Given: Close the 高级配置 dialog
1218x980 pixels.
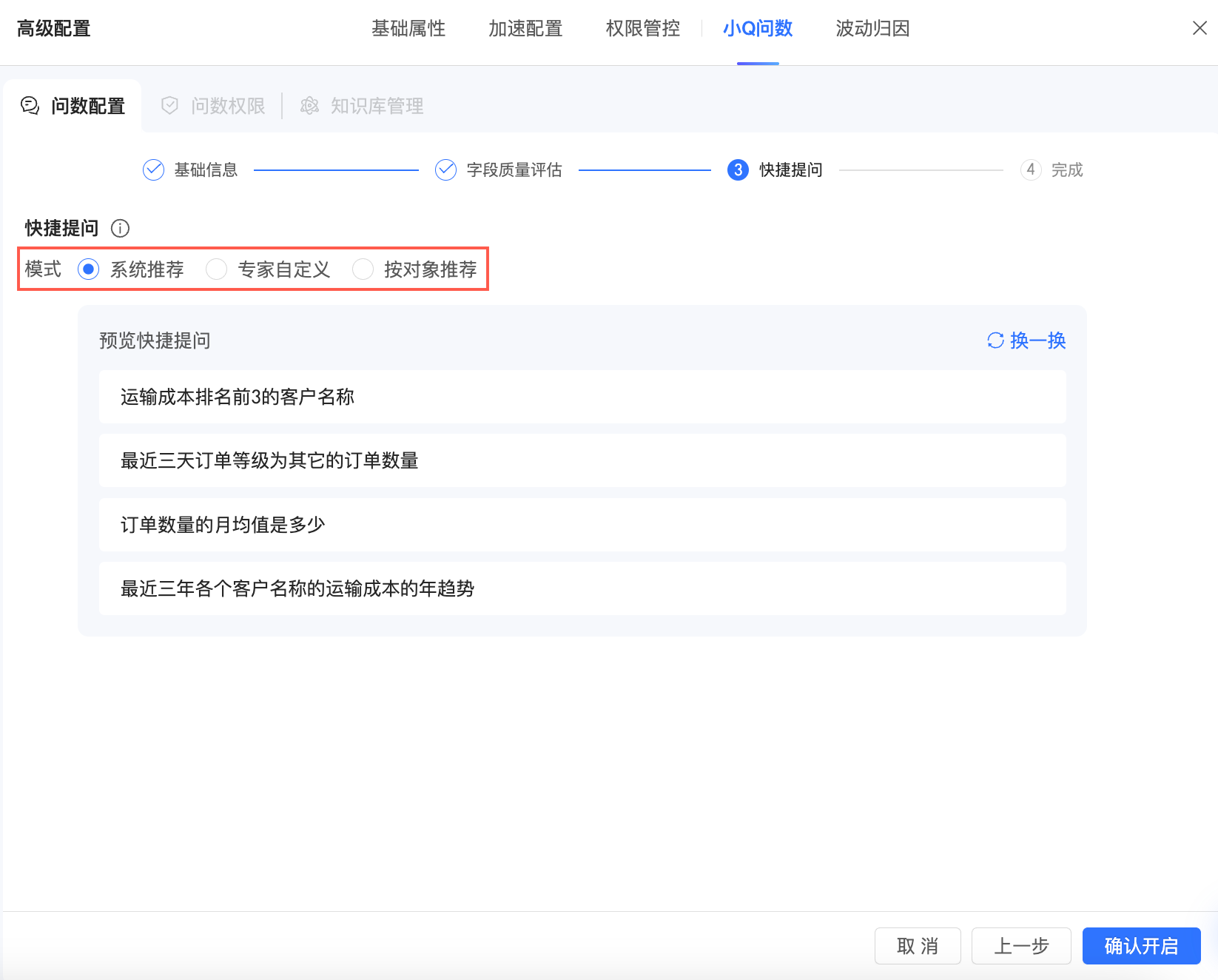Looking at the screenshot, I should (1200, 28).
